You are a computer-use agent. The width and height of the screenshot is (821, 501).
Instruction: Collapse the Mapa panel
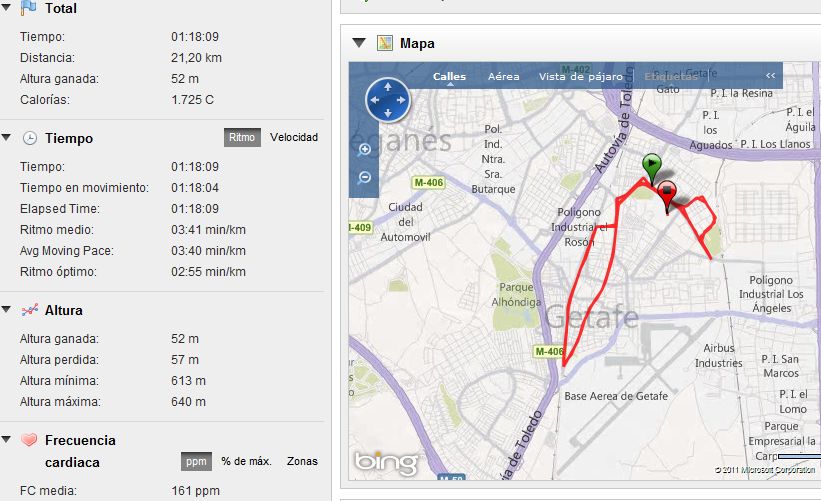pos(358,43)
